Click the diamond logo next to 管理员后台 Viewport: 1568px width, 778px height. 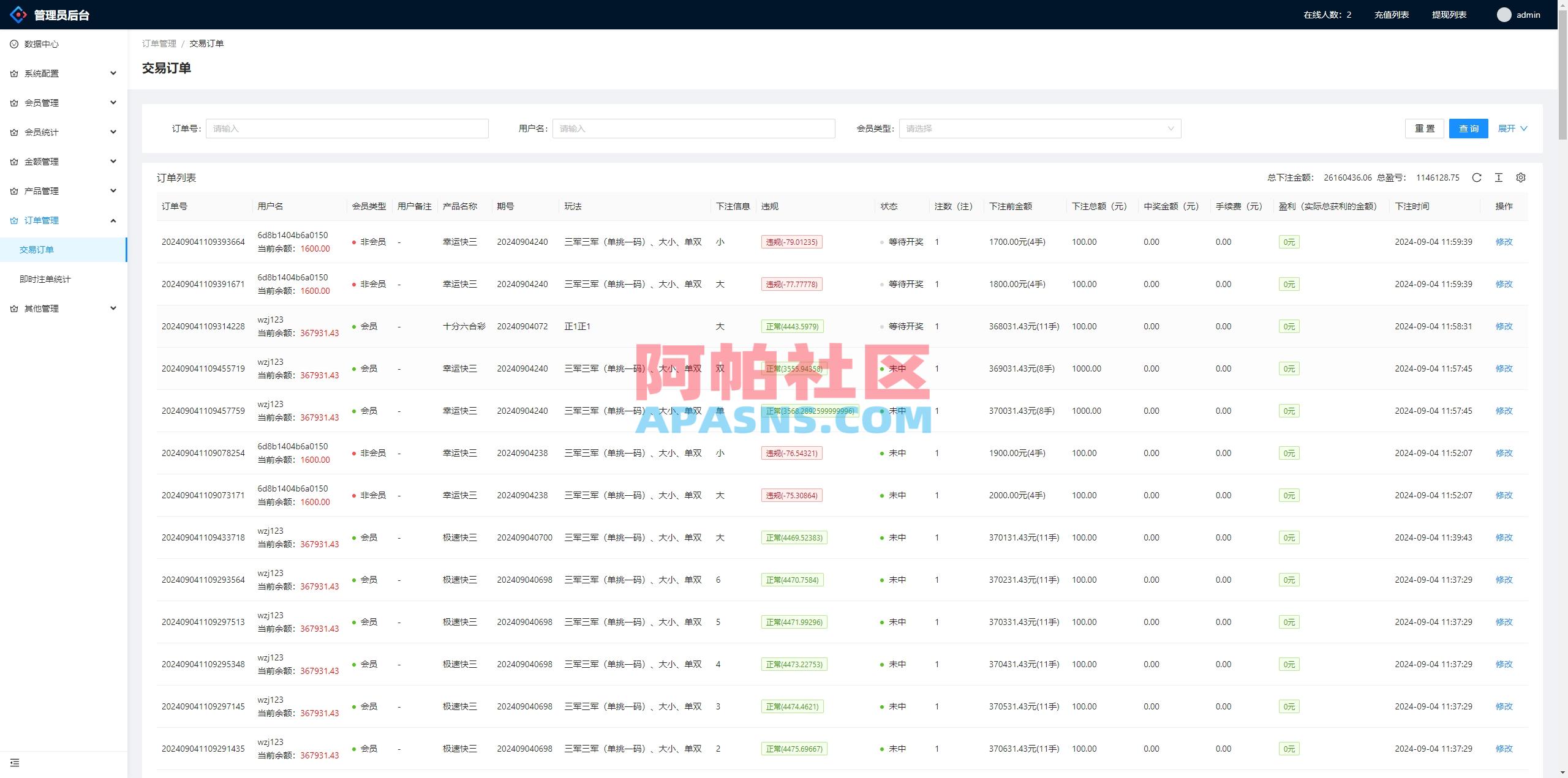coord(18,15)
